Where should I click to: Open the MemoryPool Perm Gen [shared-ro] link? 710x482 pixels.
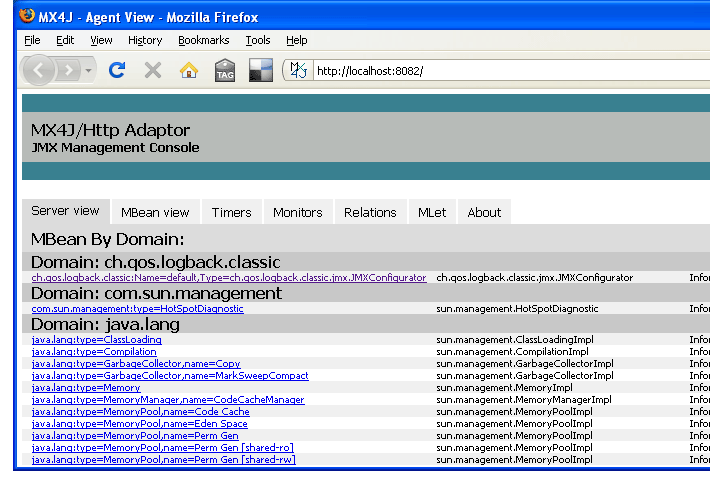(163, 448)
